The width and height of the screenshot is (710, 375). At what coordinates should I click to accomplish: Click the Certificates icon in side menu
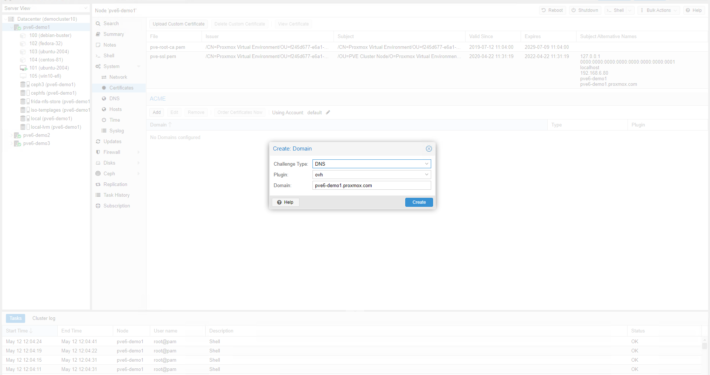pyautogui.click(x=104, y=88)
